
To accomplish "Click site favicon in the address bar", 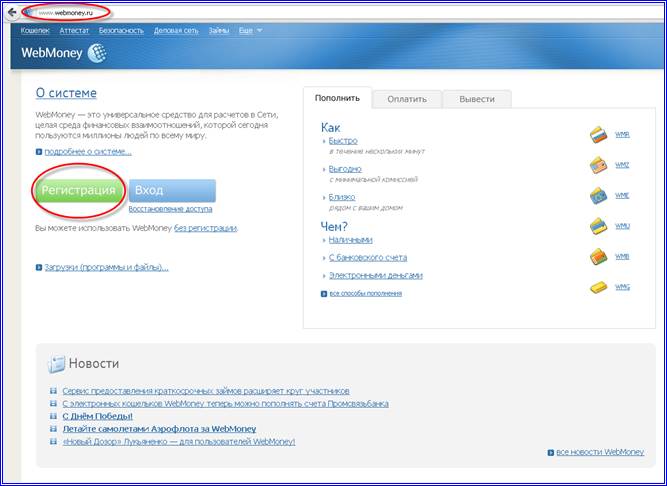I will click(x=29, y=12).
